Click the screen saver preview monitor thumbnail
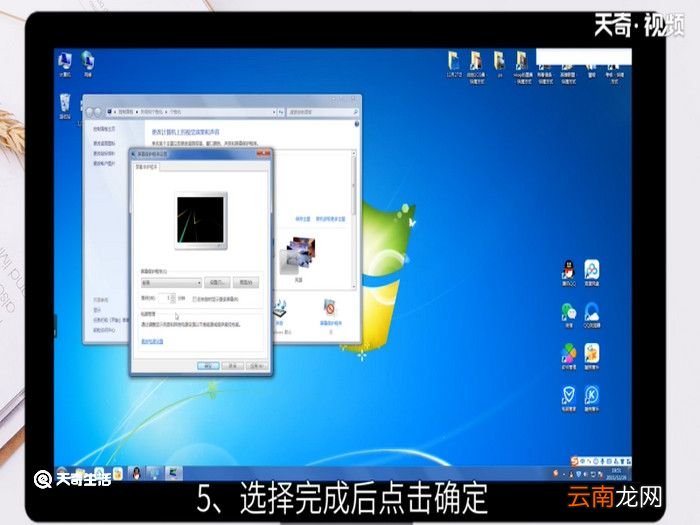Screen dimensions: 700x525 (200, 221)
